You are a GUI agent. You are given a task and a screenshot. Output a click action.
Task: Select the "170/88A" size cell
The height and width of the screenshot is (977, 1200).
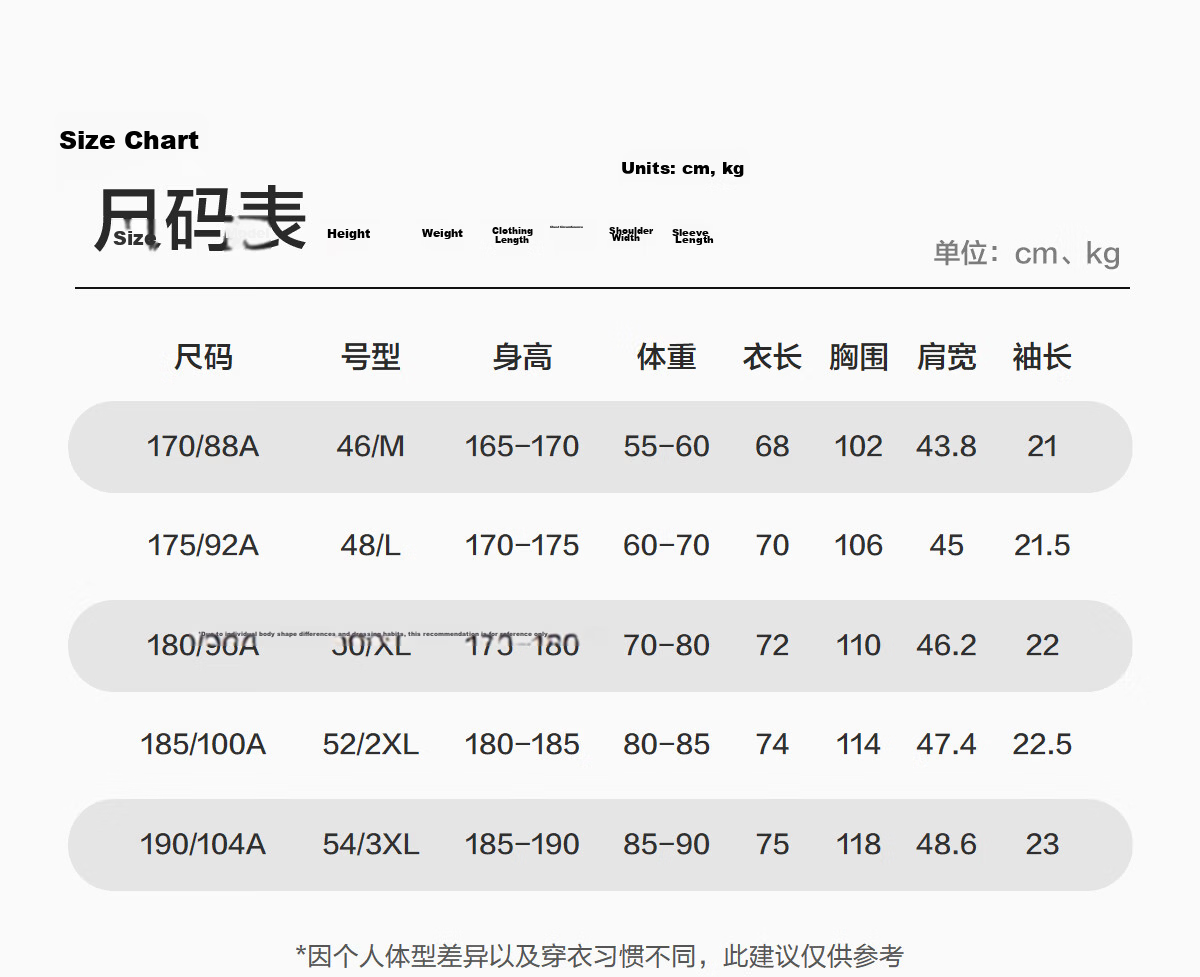pos(203,446)
